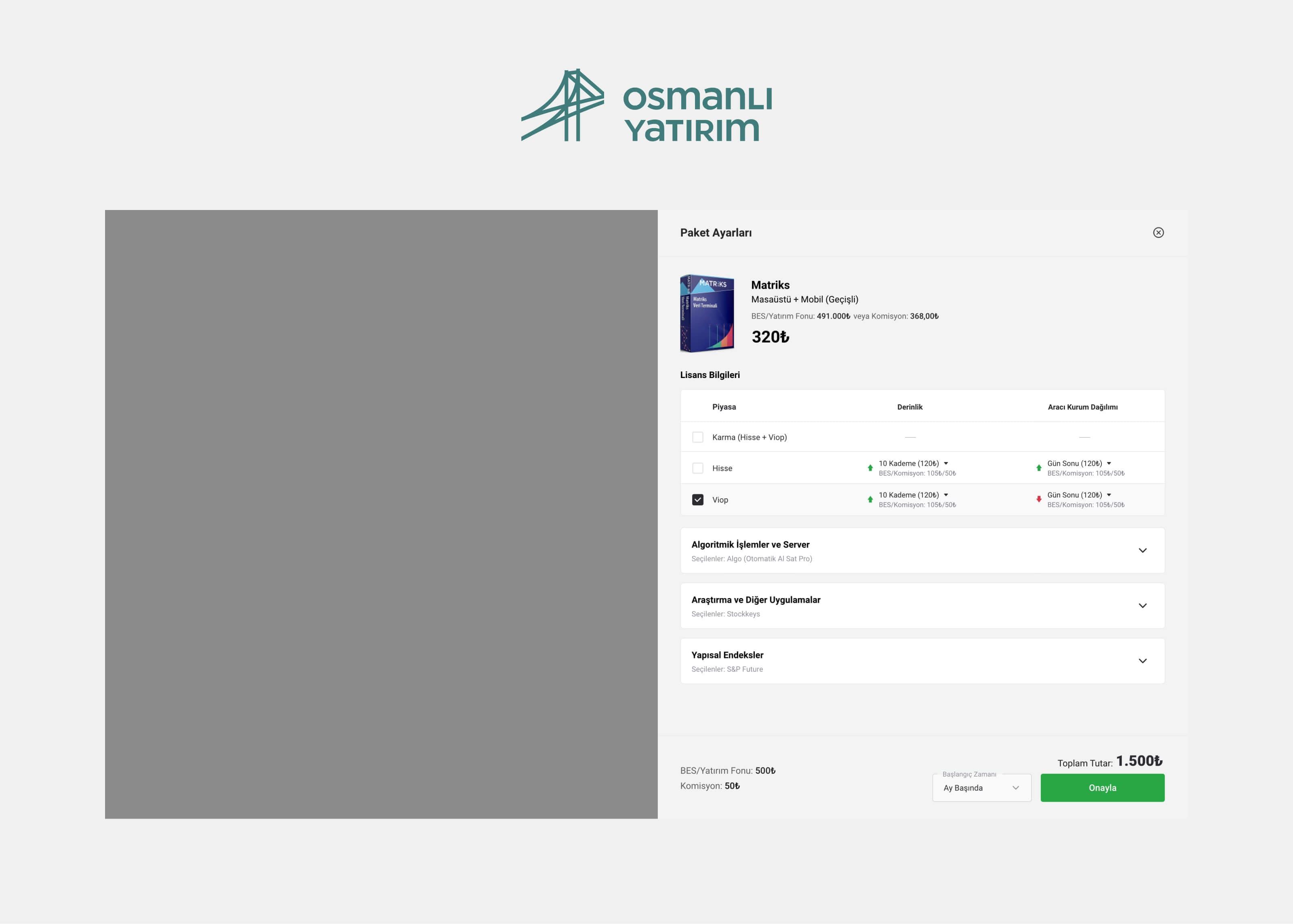Open Viop Gün Sonu distribution dropdown
The width and height of the screenshot is (1293, 924).
(1079, 495)
